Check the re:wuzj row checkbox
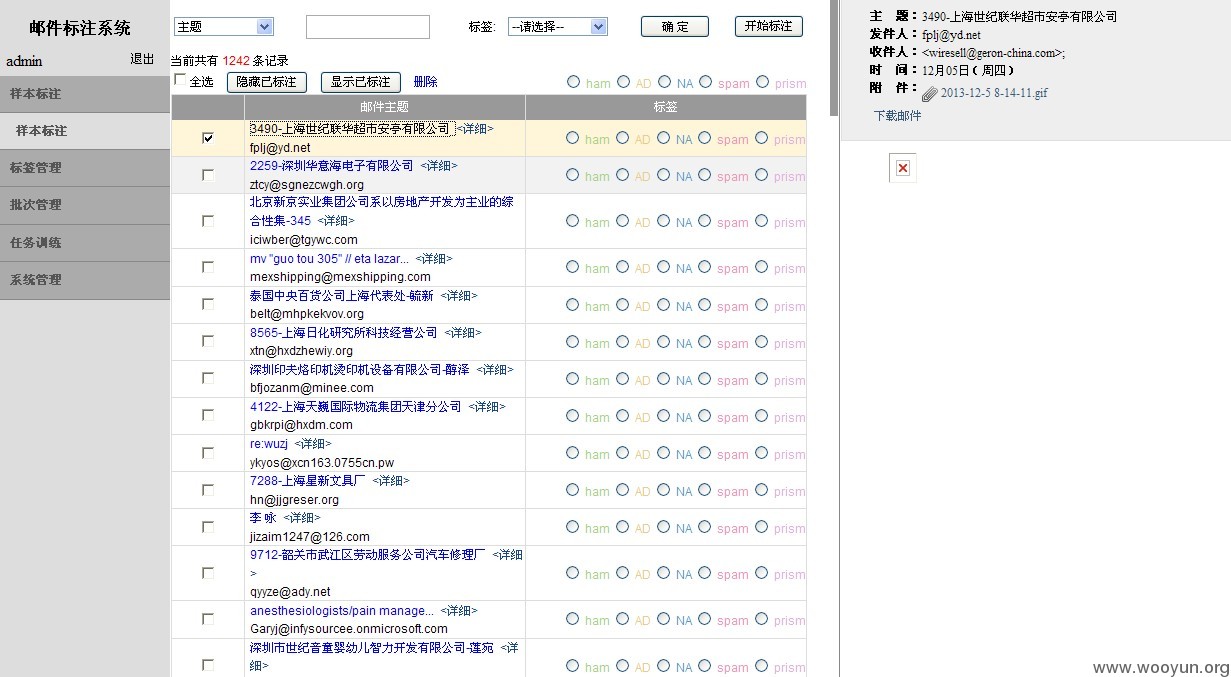The width and height of the screenshot is (1231, 677). [x=208, y=453]
